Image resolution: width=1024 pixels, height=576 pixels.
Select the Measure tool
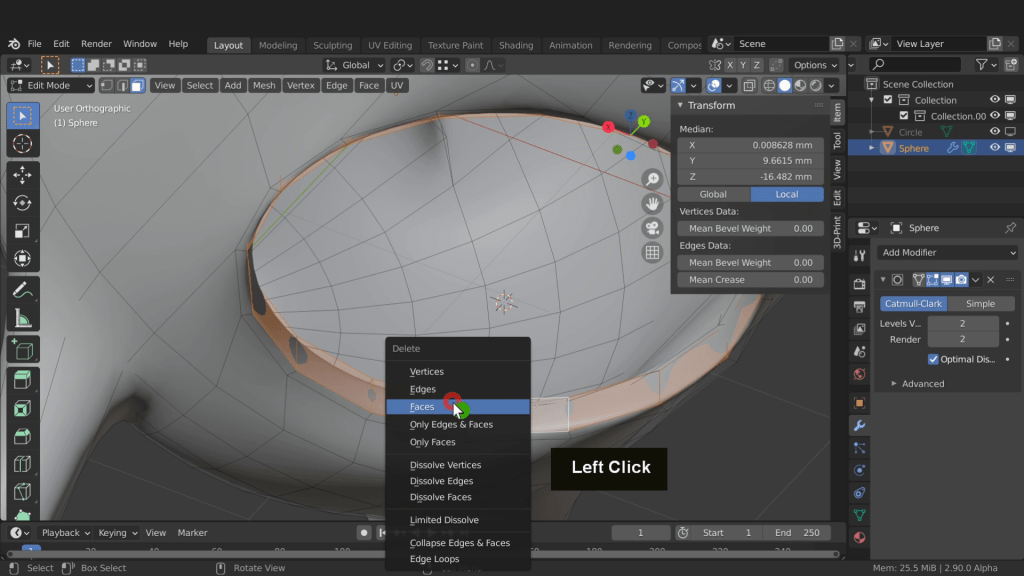[22, 319]
